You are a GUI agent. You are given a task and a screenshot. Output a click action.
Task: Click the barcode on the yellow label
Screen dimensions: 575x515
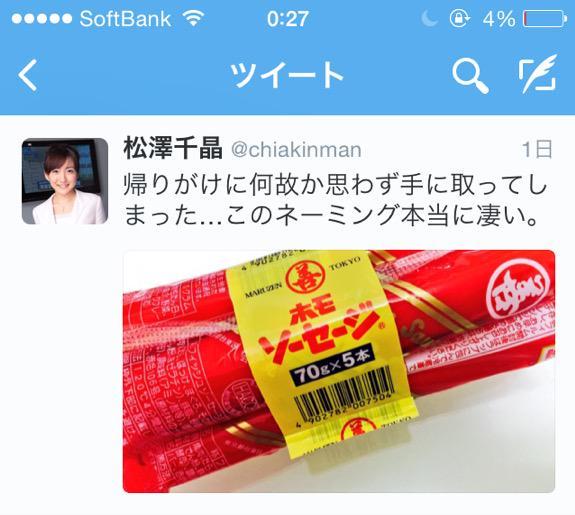tap(345, 394)
